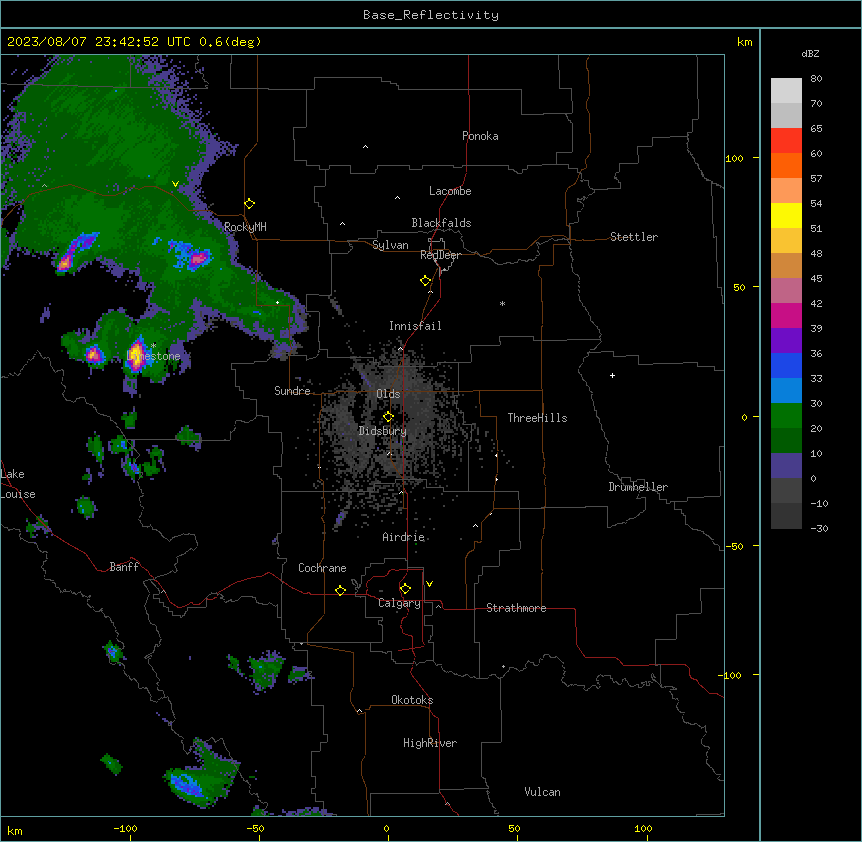Click the white caret marker west of Ponoka

(366, 147)
